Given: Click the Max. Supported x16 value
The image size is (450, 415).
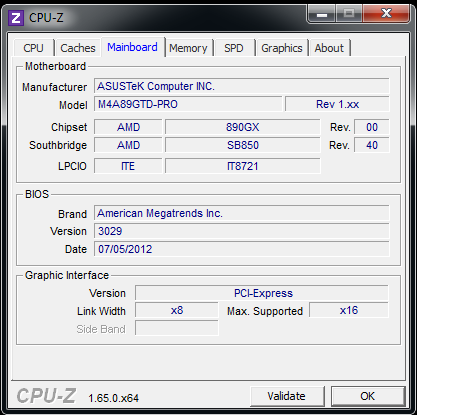Looking at the screenshot, I should (349, 310).
